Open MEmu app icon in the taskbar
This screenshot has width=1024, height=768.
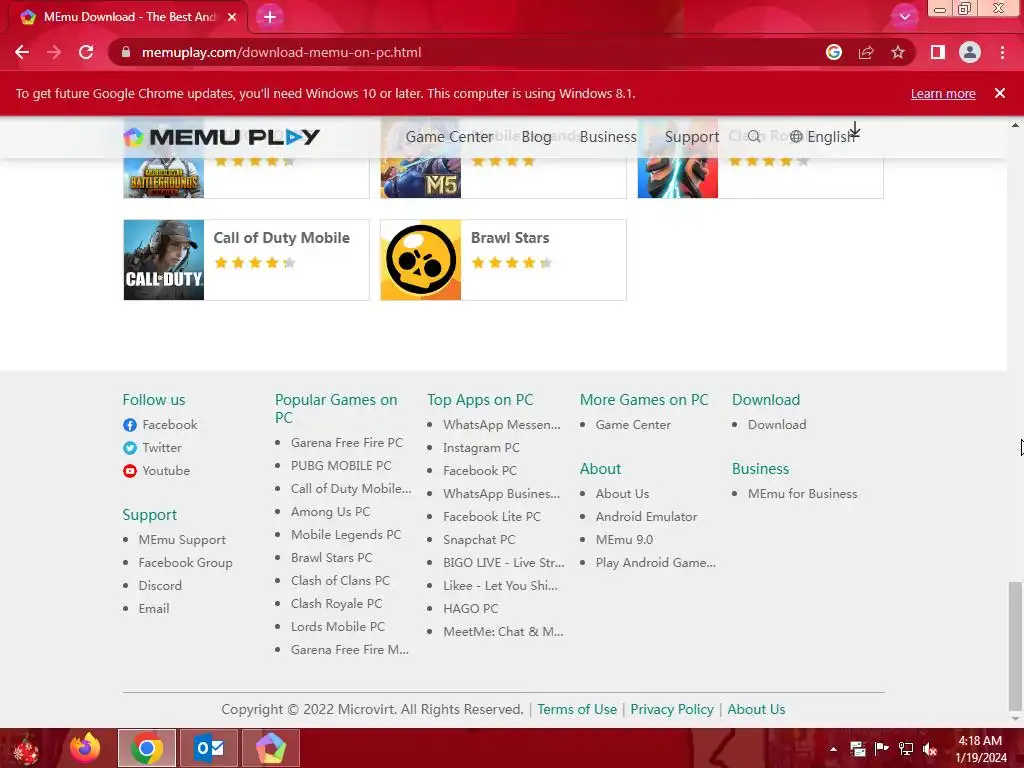pos(270,748)
